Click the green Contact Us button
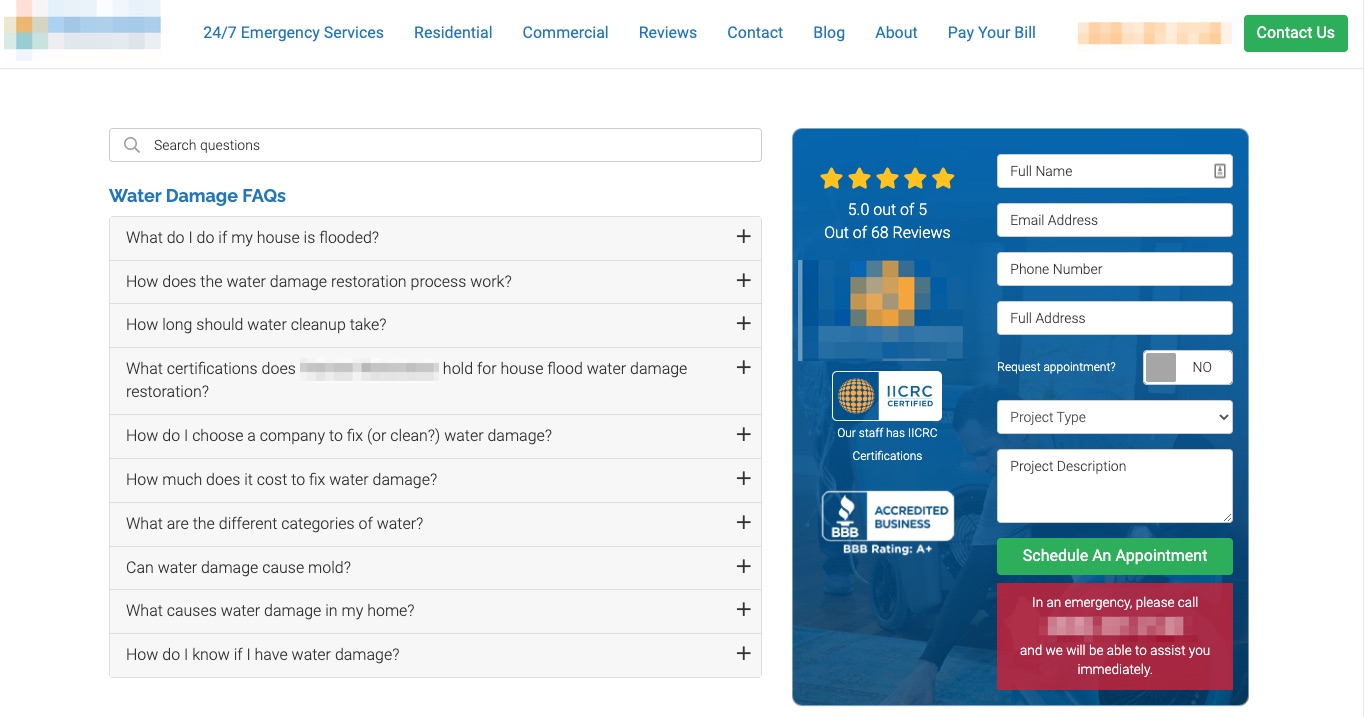 click(x=1295, y=33)
